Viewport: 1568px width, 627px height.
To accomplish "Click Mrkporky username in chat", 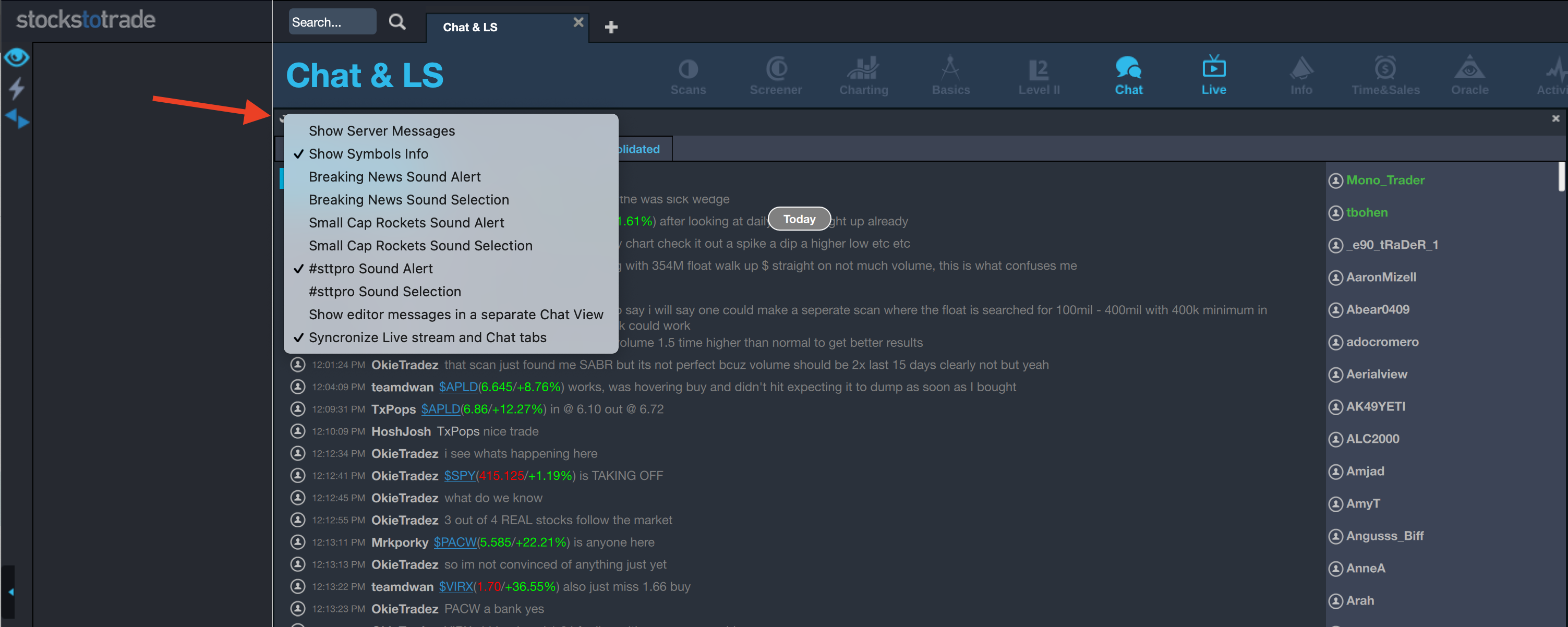I will tap(400, 542).
